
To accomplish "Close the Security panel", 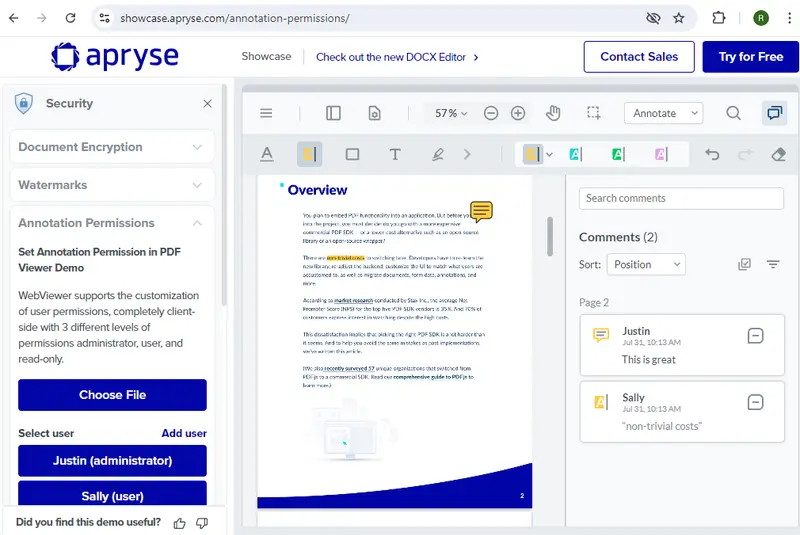I will [x=207, y=104].
